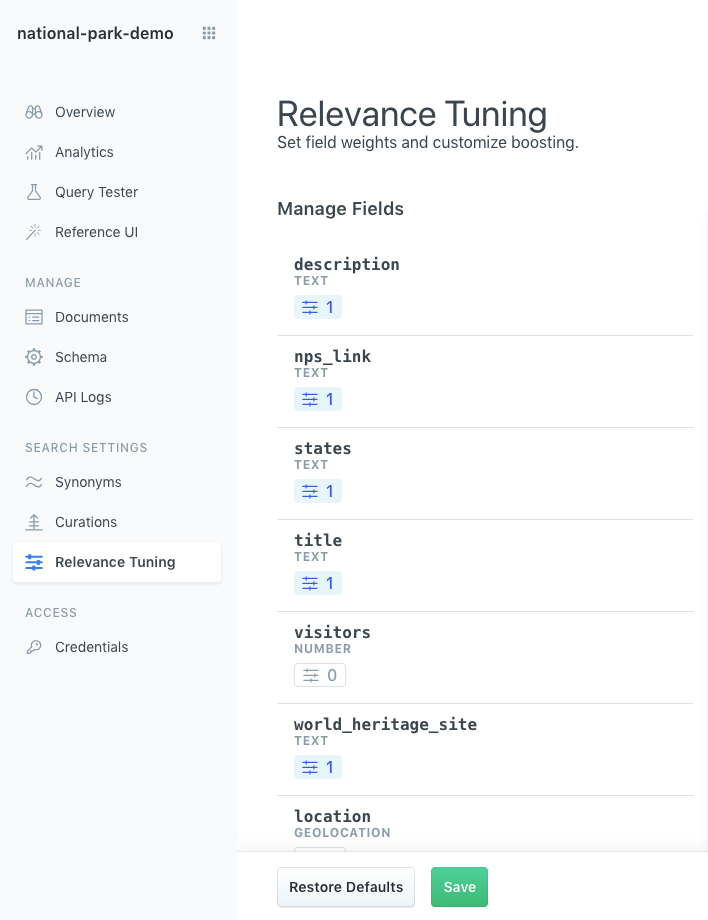Open the title field weight adjuster
Screen dimensions: 708x920
tap(317, 583)
